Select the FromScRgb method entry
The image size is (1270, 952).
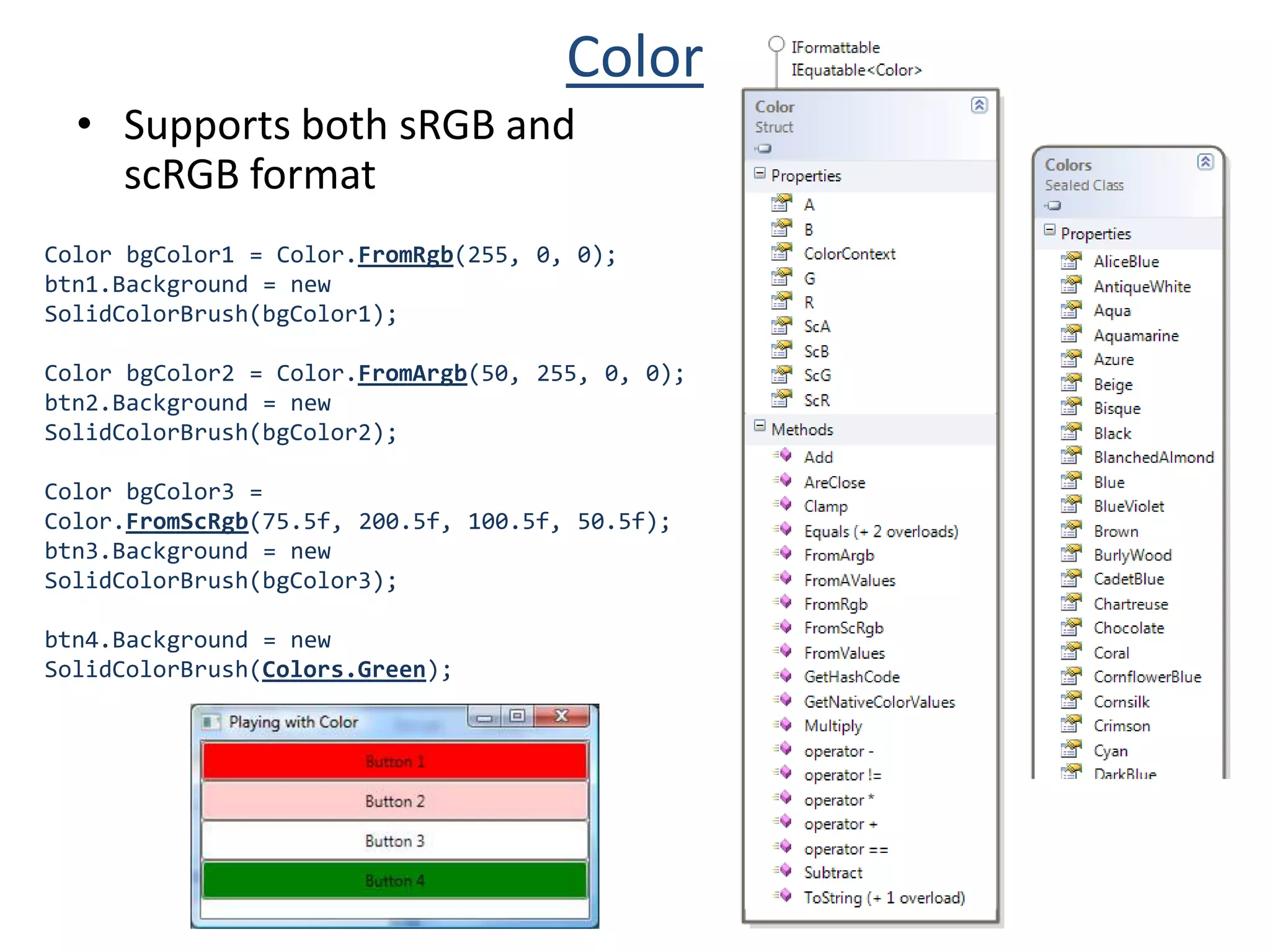843,628
